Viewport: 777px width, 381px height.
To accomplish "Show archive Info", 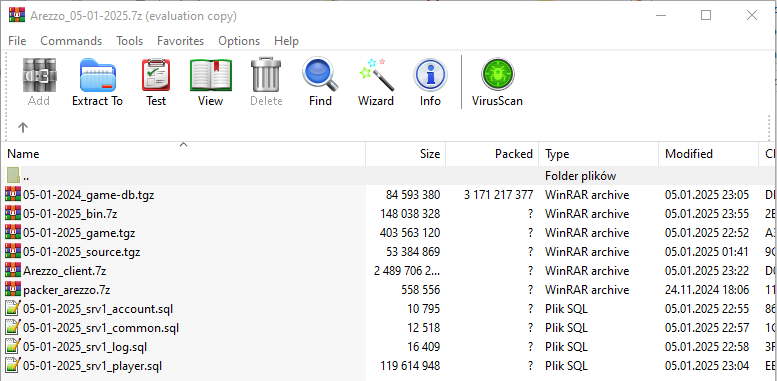I will pyautogui.click(x=430, y=75).
